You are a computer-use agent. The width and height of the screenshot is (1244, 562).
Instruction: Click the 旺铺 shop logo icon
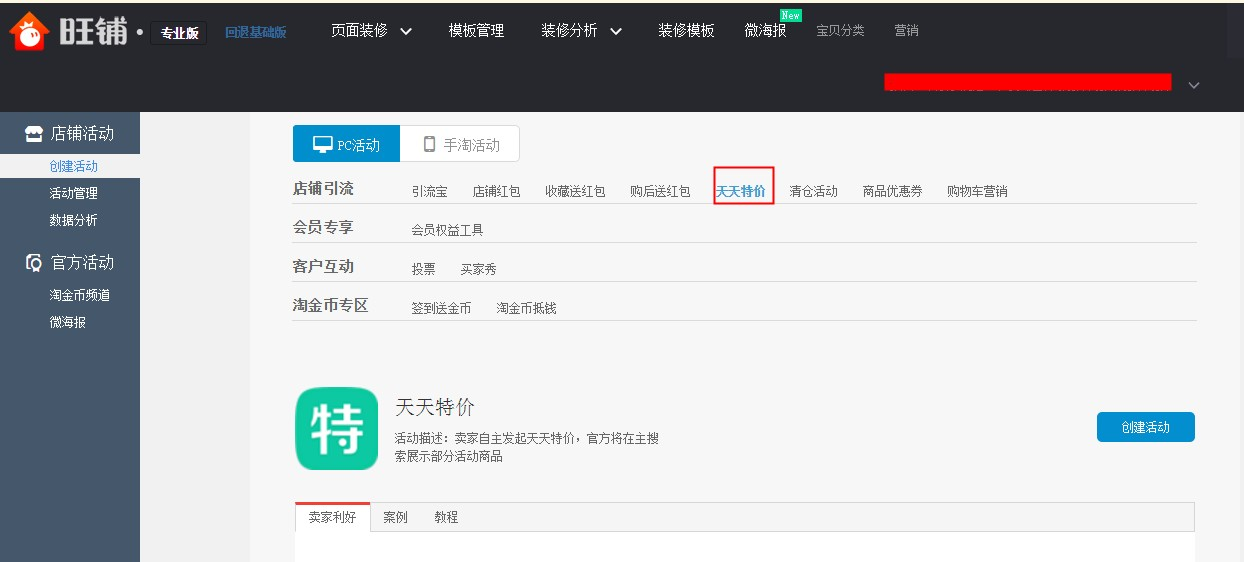tap(30, 31)
